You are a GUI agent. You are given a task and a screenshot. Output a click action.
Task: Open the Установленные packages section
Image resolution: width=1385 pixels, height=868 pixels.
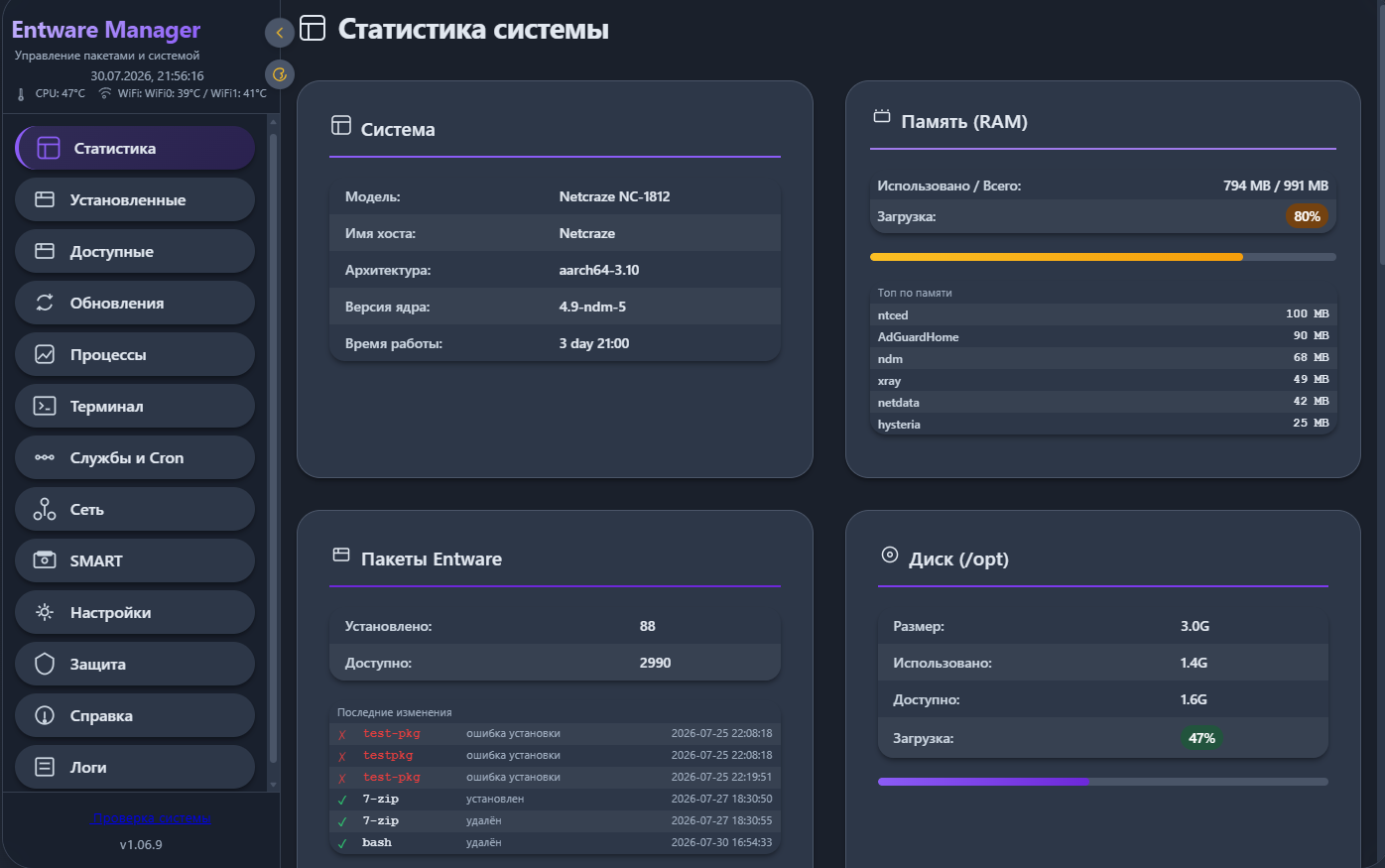(135, 199)
